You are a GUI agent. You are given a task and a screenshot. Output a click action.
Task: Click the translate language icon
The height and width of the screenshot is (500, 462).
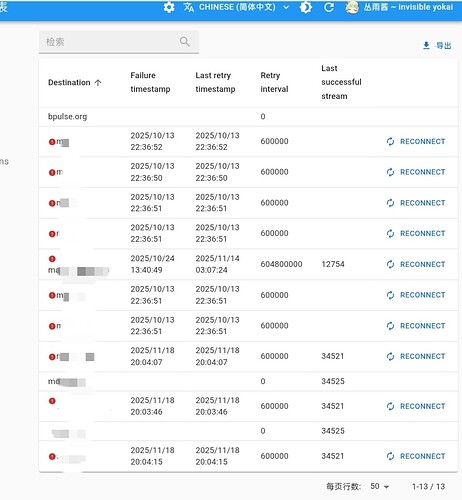click(x=189, y=7)
